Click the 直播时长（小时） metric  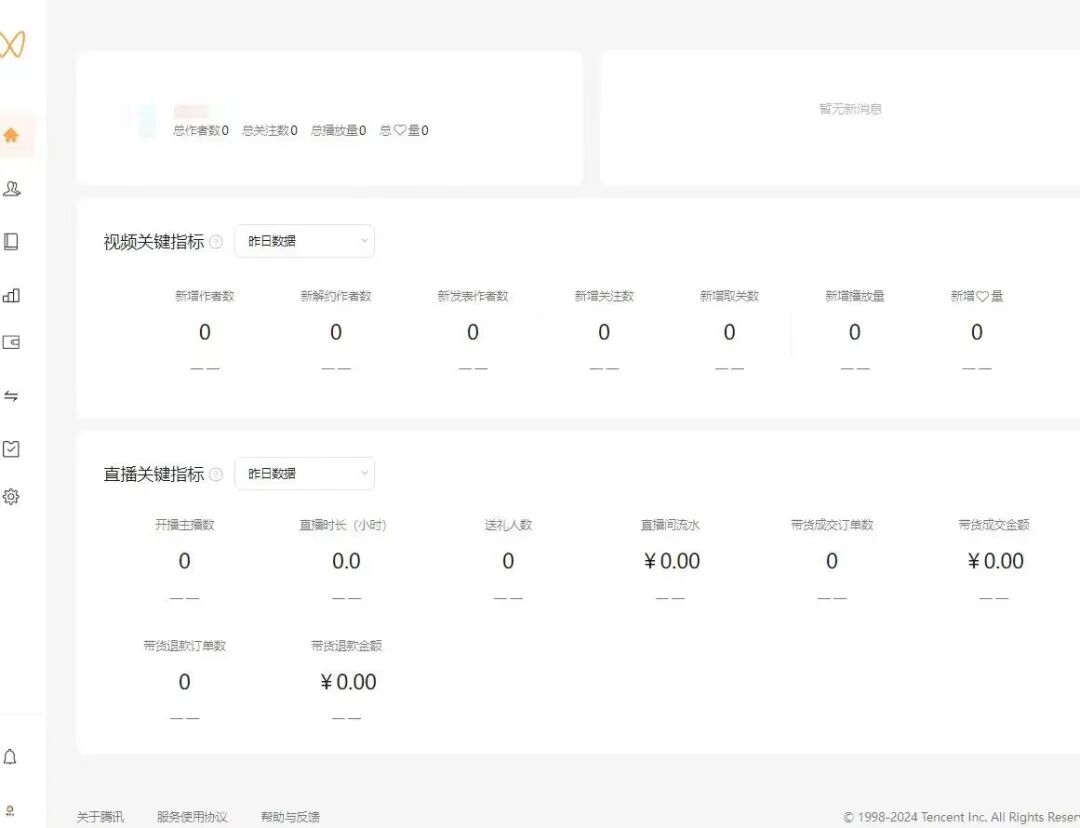tap(346, 561)
